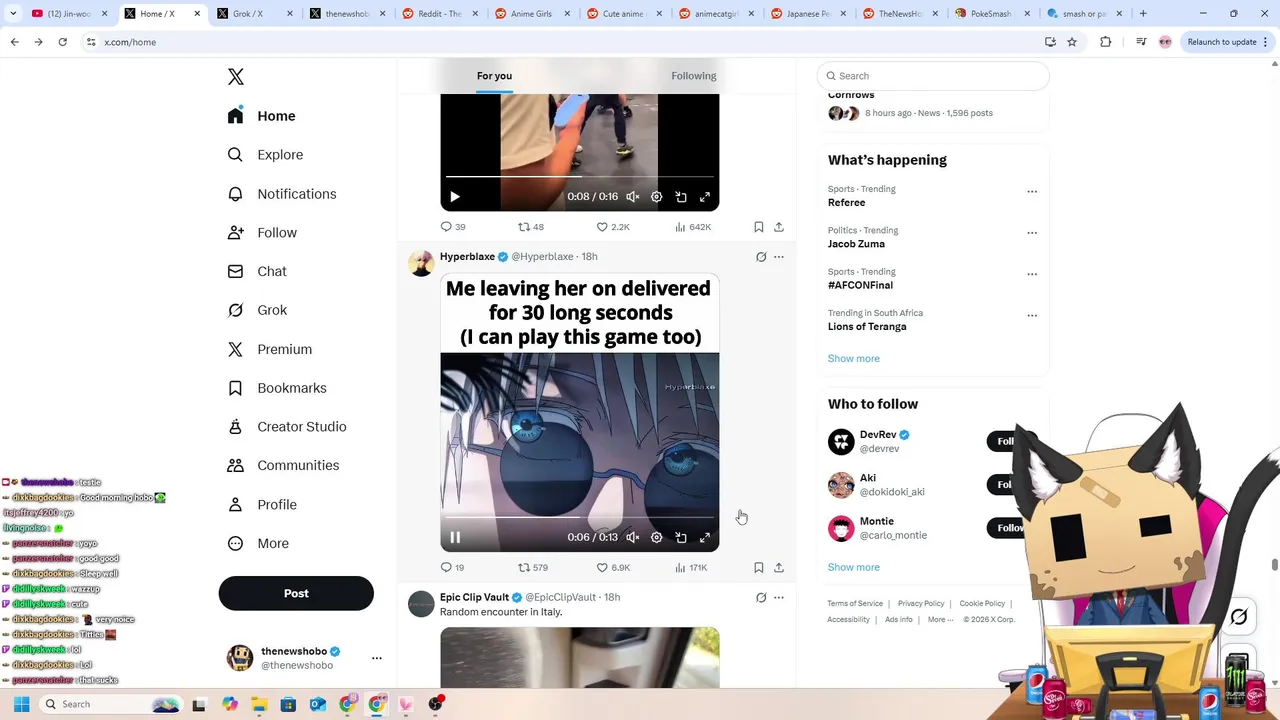
Task: Like the post with 2.2K likes
Action: click(x=613, y=227)
